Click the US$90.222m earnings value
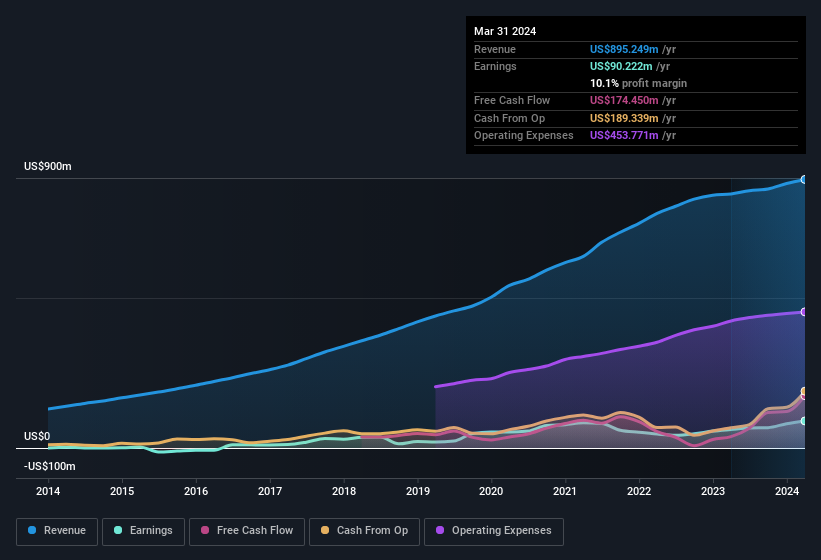 pos(621,66)
